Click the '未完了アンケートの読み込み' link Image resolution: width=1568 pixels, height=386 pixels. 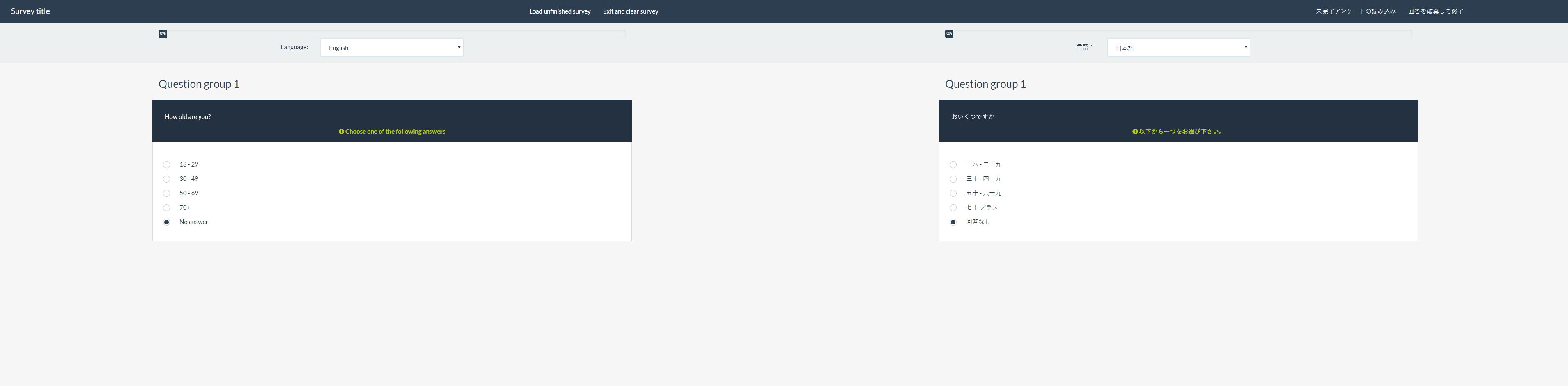tap(1355, 11)
